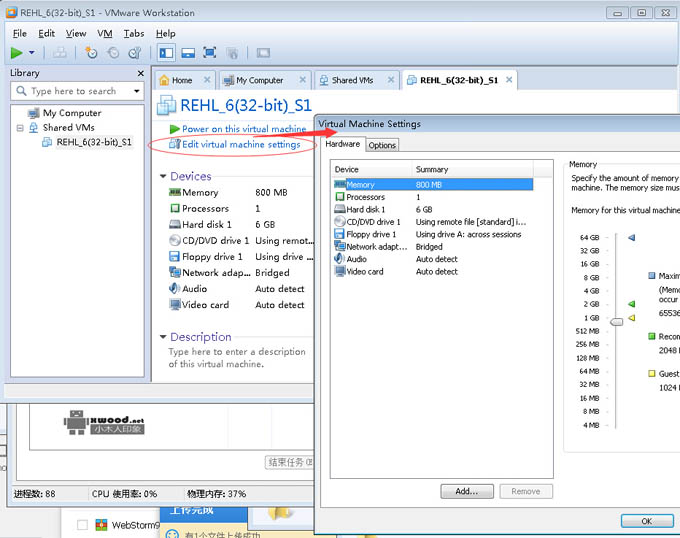Open the power options dropdown arrow
Image resolution: width=680 pixels, height=538 pixels.
pos(32,53)
